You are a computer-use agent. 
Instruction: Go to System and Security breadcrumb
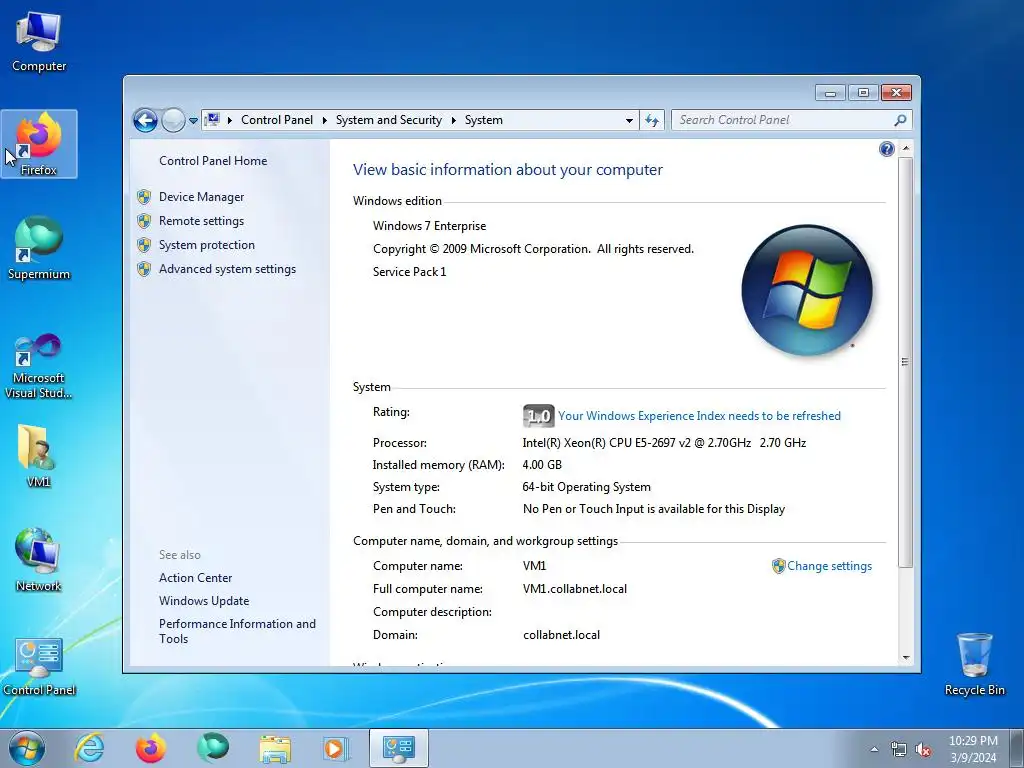[x=389, y=120]
